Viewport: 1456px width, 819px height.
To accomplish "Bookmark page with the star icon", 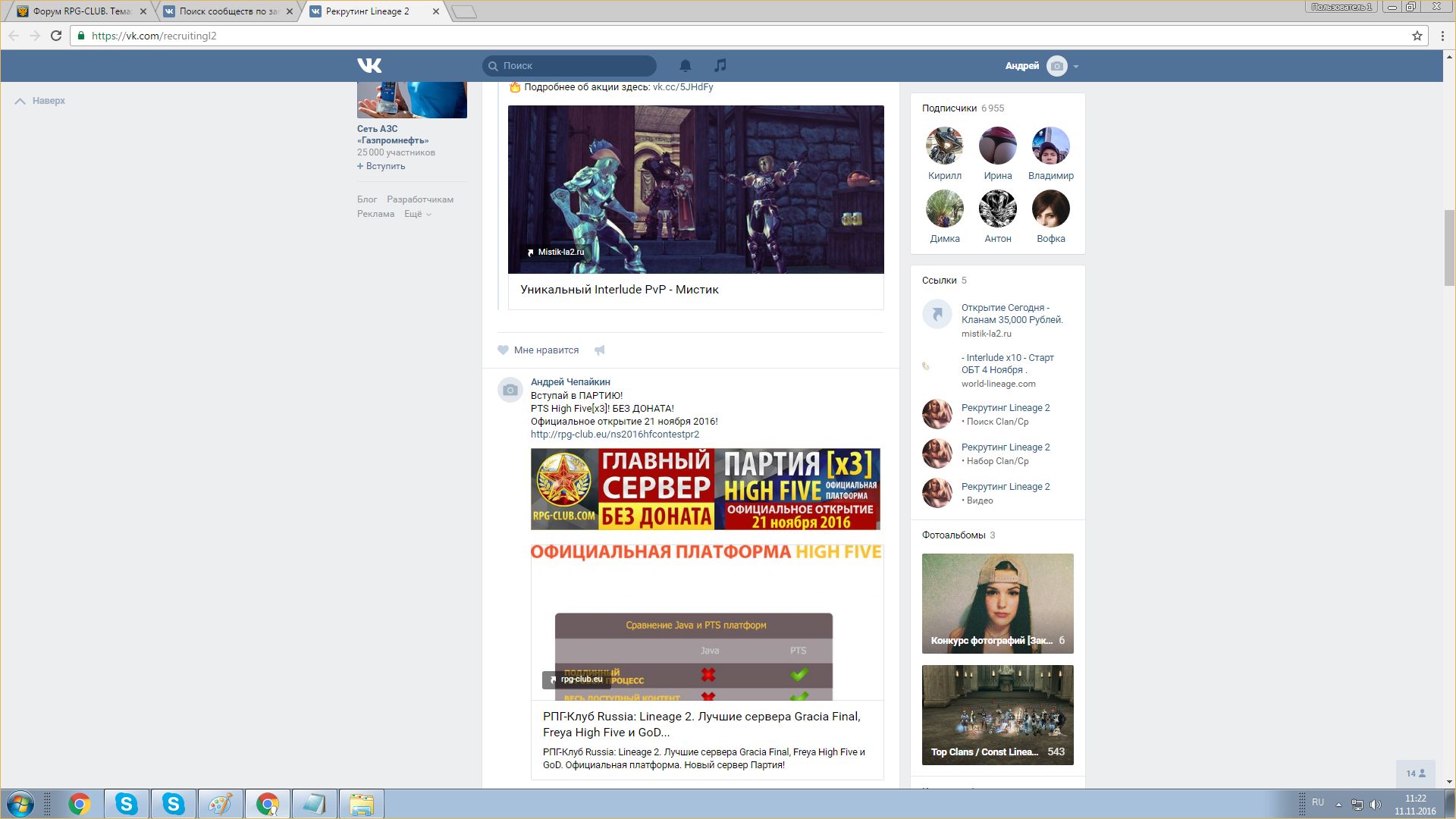I will coord(1417,36).
